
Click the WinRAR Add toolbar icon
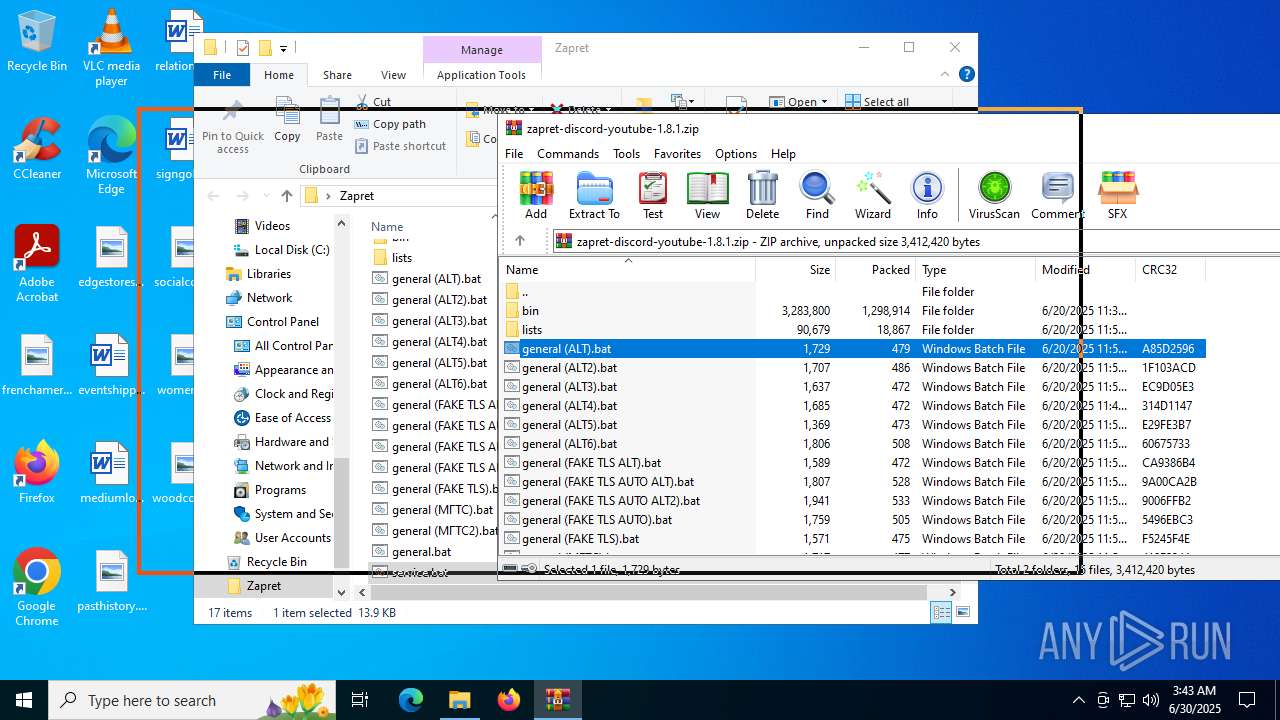point(536,195)
